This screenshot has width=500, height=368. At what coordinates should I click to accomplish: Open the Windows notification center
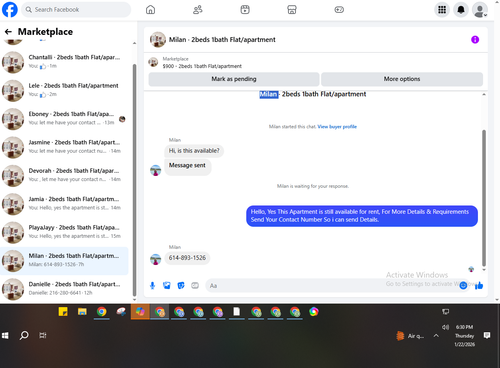pos(487,335)
